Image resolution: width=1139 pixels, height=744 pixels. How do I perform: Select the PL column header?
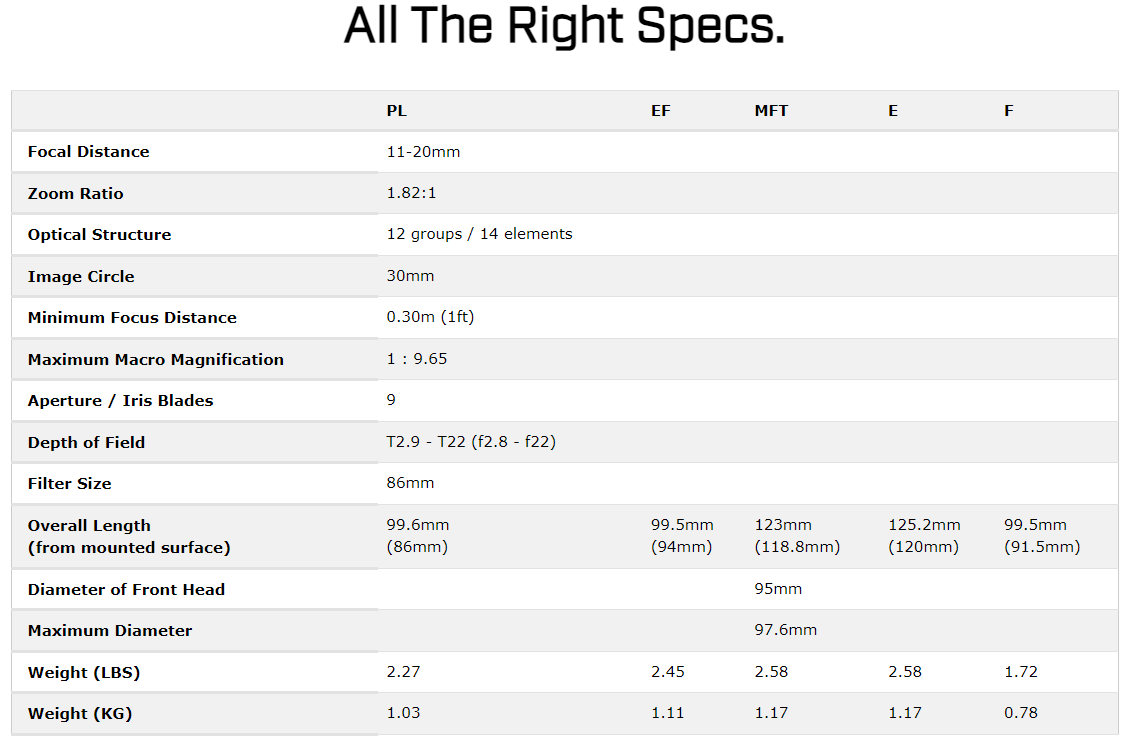pyautogui.click(x=397, y=111)
